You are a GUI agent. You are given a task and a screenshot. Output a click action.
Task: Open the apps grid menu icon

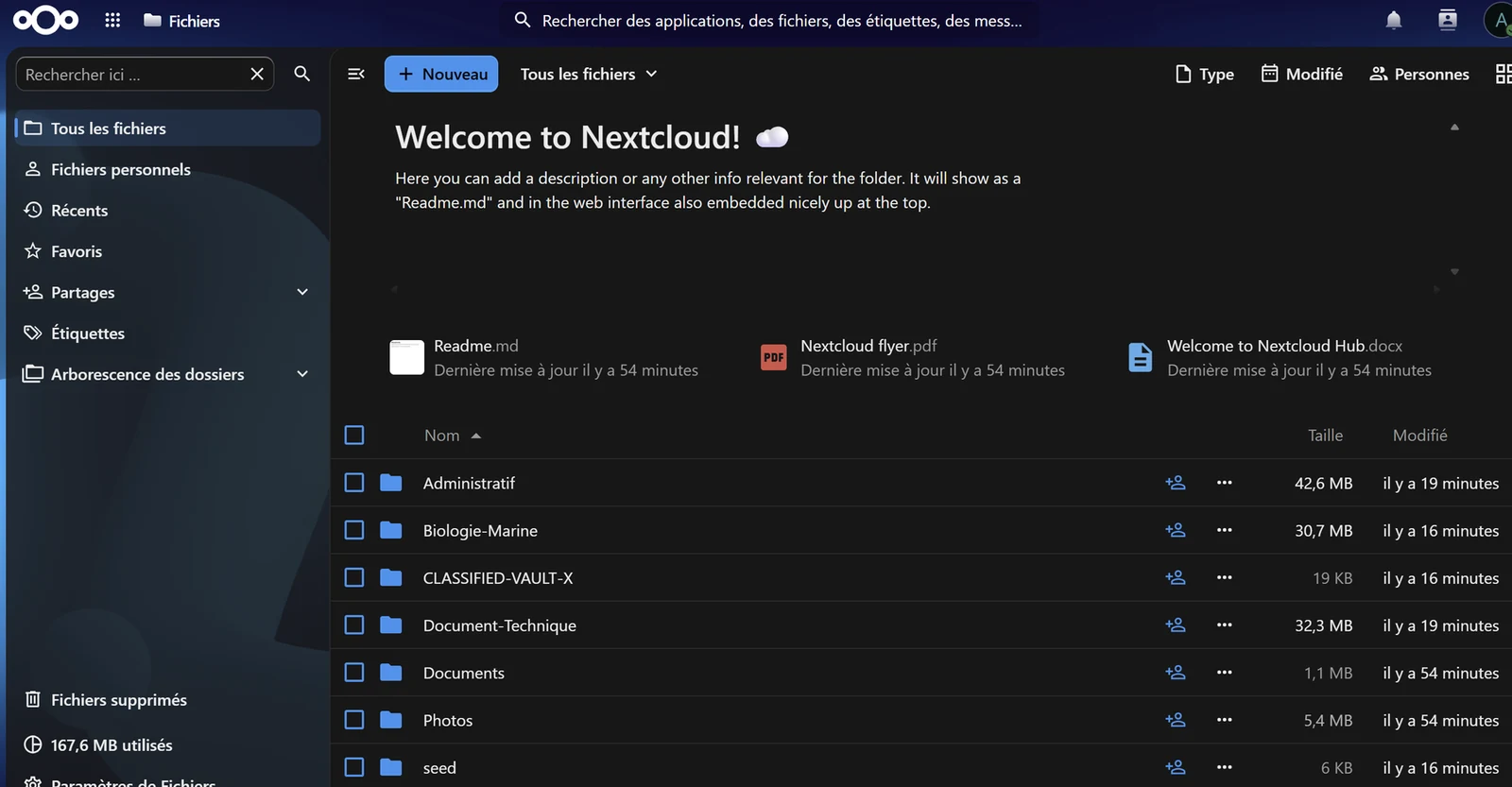112,20
